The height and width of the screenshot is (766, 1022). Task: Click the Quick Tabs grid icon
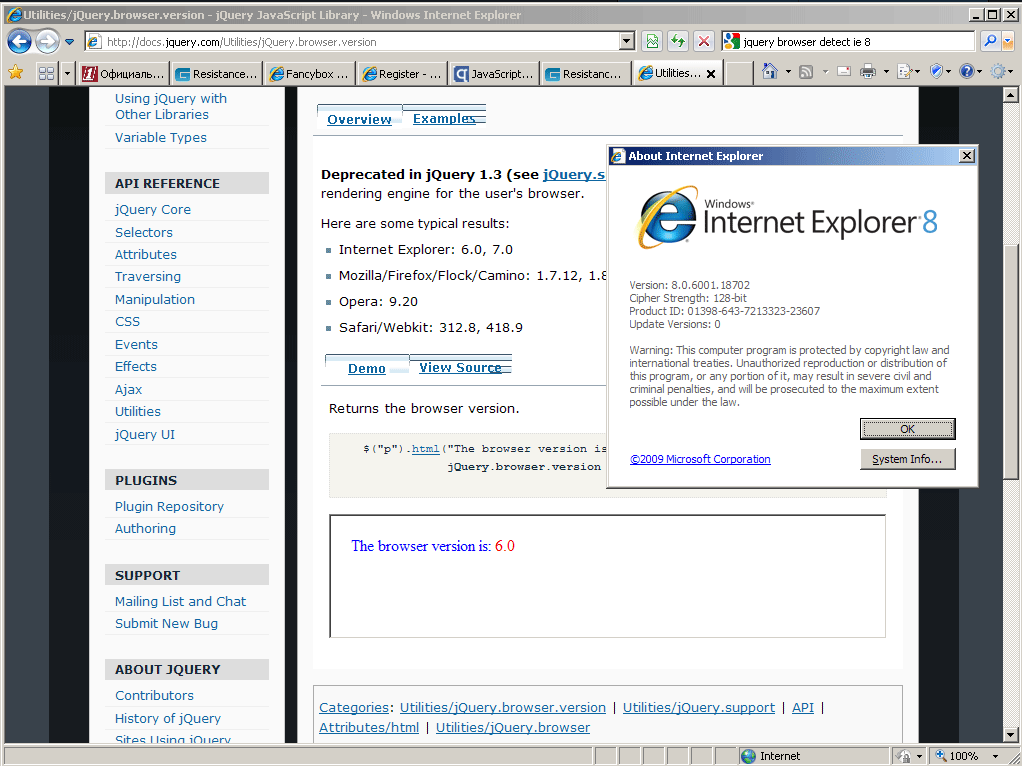(46, 73)
